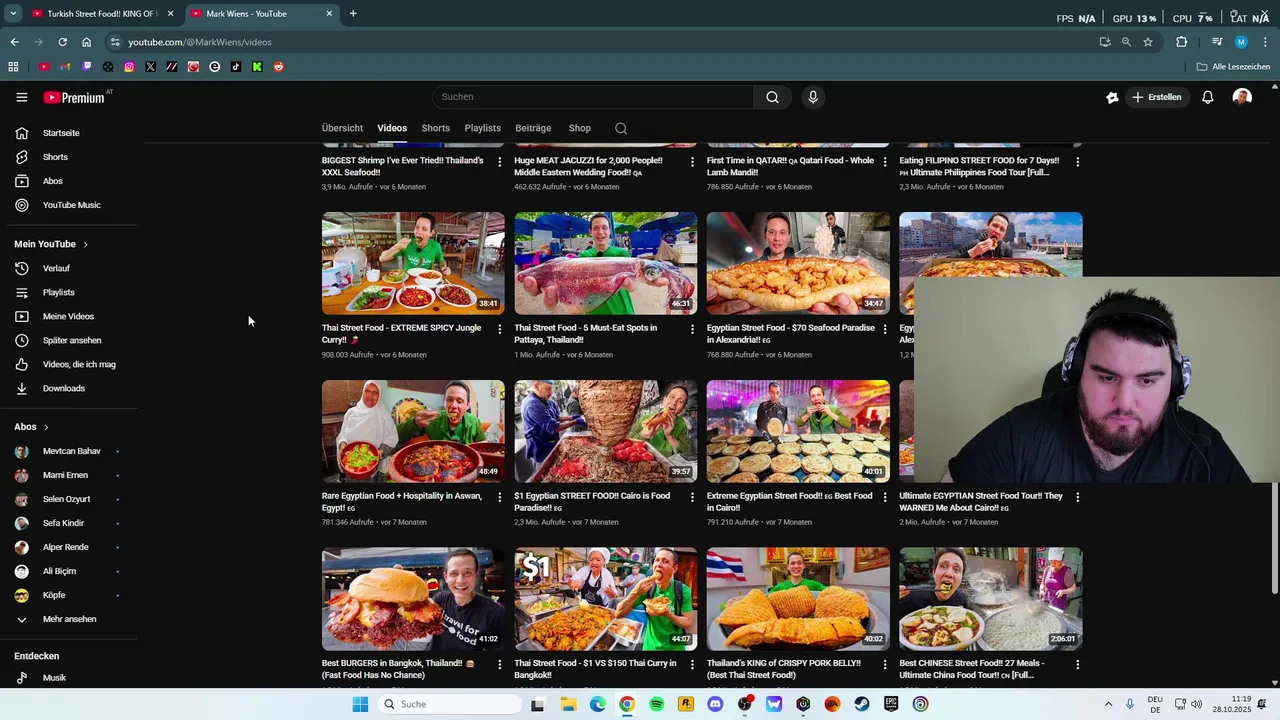1280x720 pixels.
Task: Open Gmail bookmark in bookmarks bar
Action: coord(65,67)
